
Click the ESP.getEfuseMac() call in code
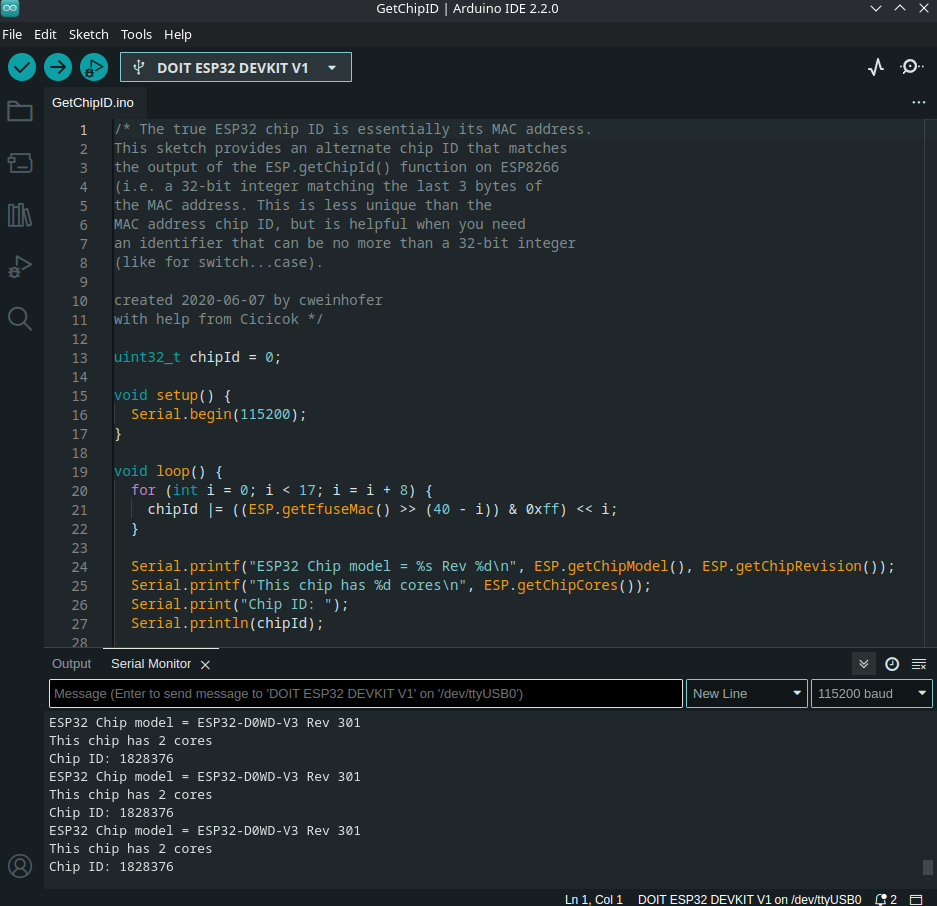[x=319, y=509]
